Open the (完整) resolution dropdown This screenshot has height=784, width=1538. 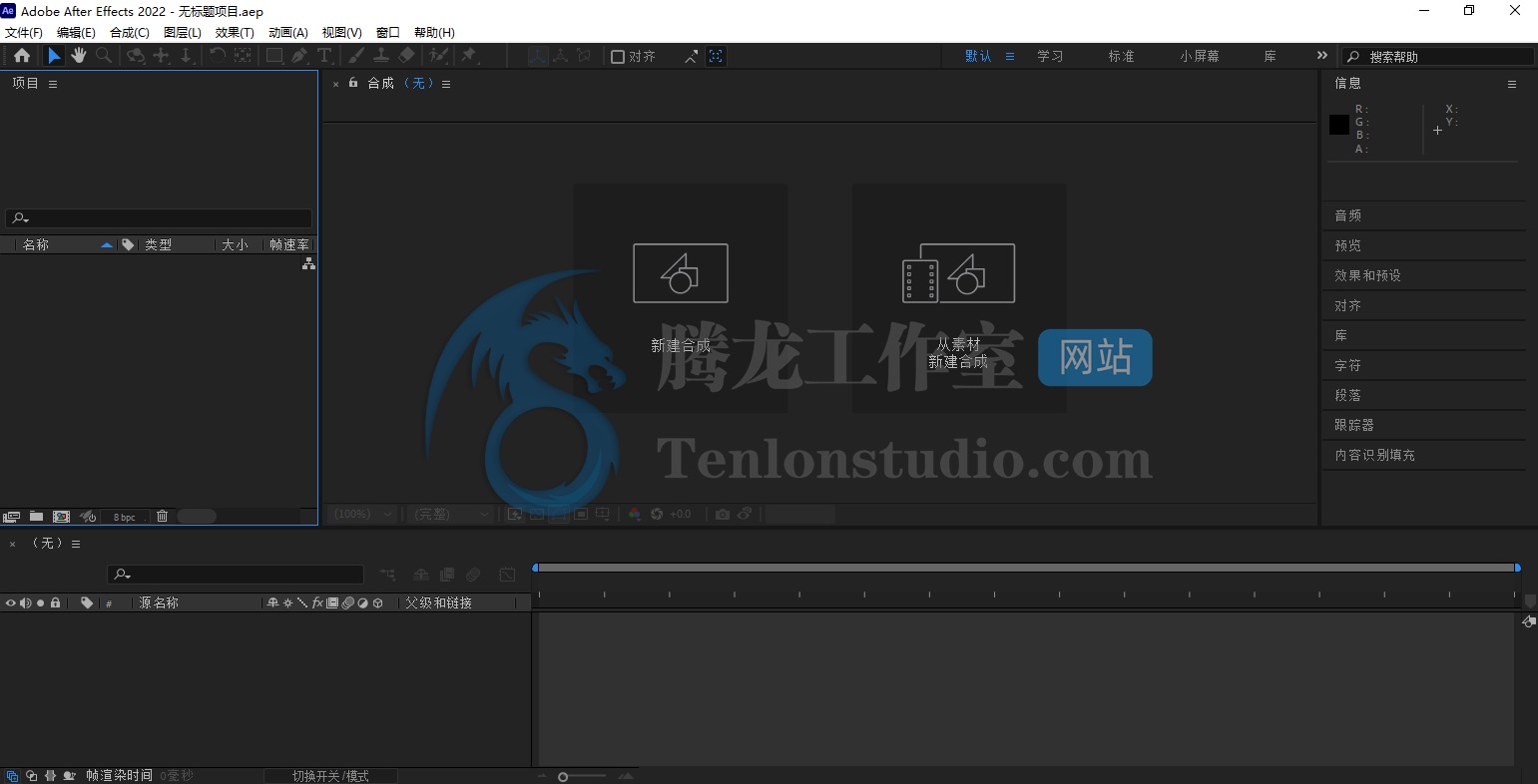[x=452, y=514]
